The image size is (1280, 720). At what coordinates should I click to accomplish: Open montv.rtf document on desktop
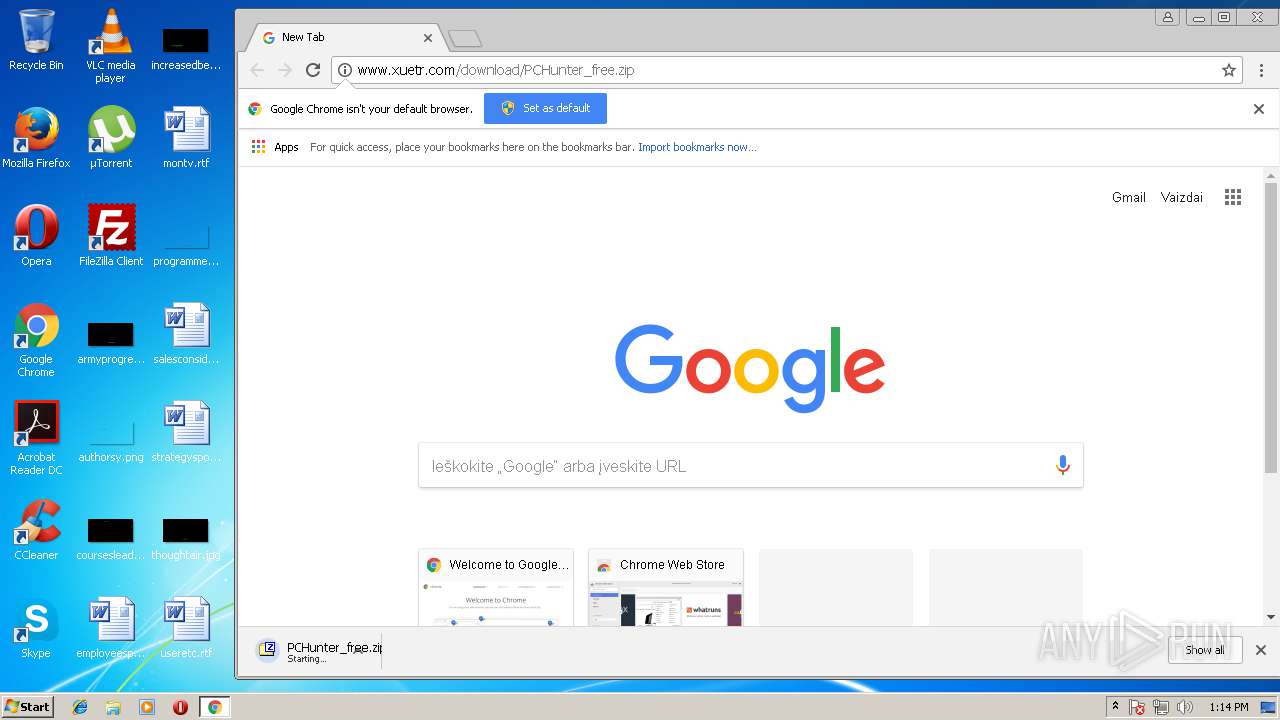coord(186,138)
